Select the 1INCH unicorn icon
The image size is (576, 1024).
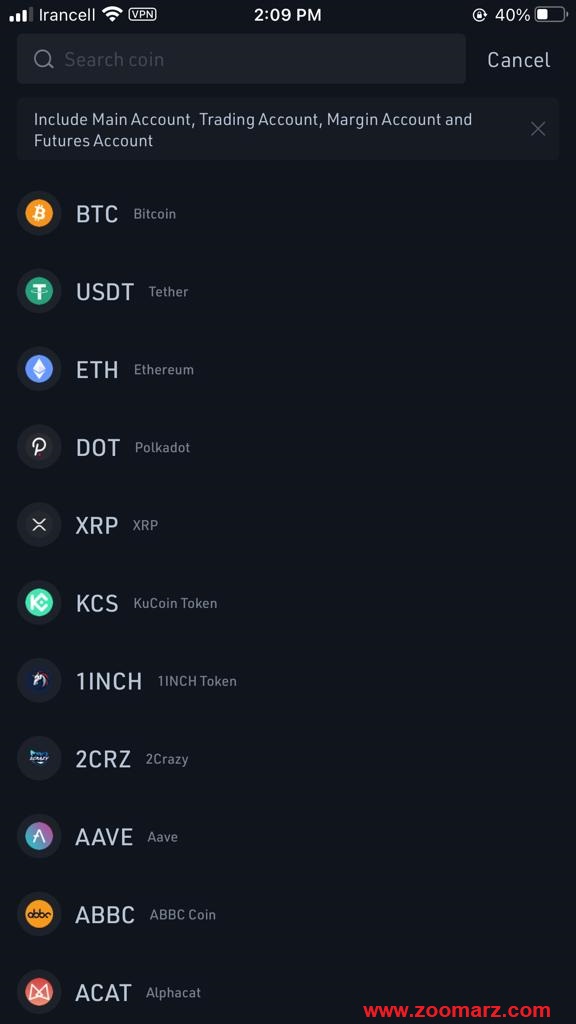pos(39,680)
